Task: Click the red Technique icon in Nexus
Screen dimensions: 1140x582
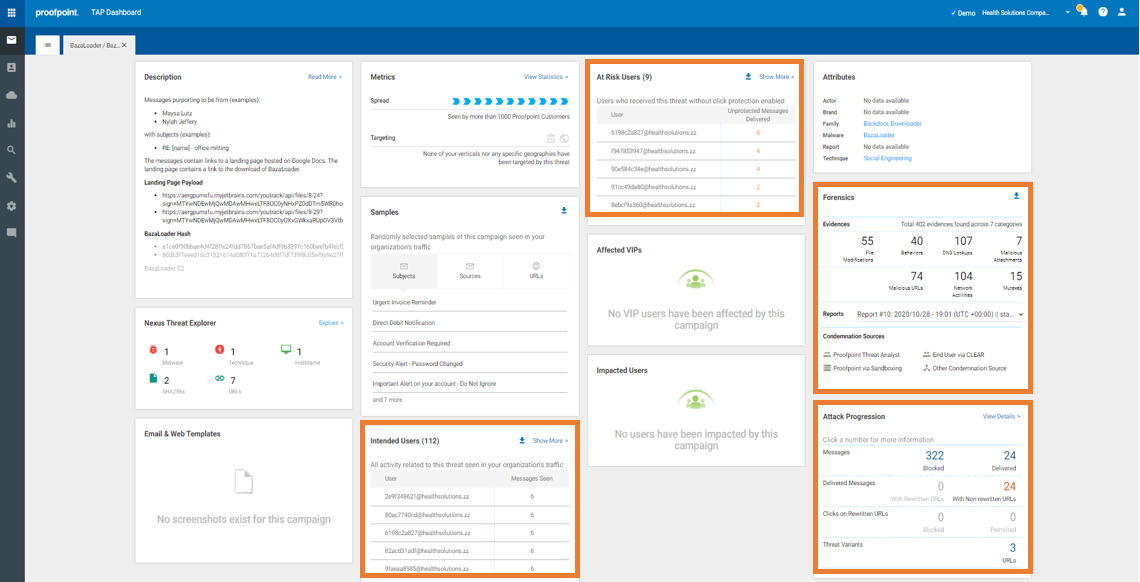Action: [x=220, y=350]
